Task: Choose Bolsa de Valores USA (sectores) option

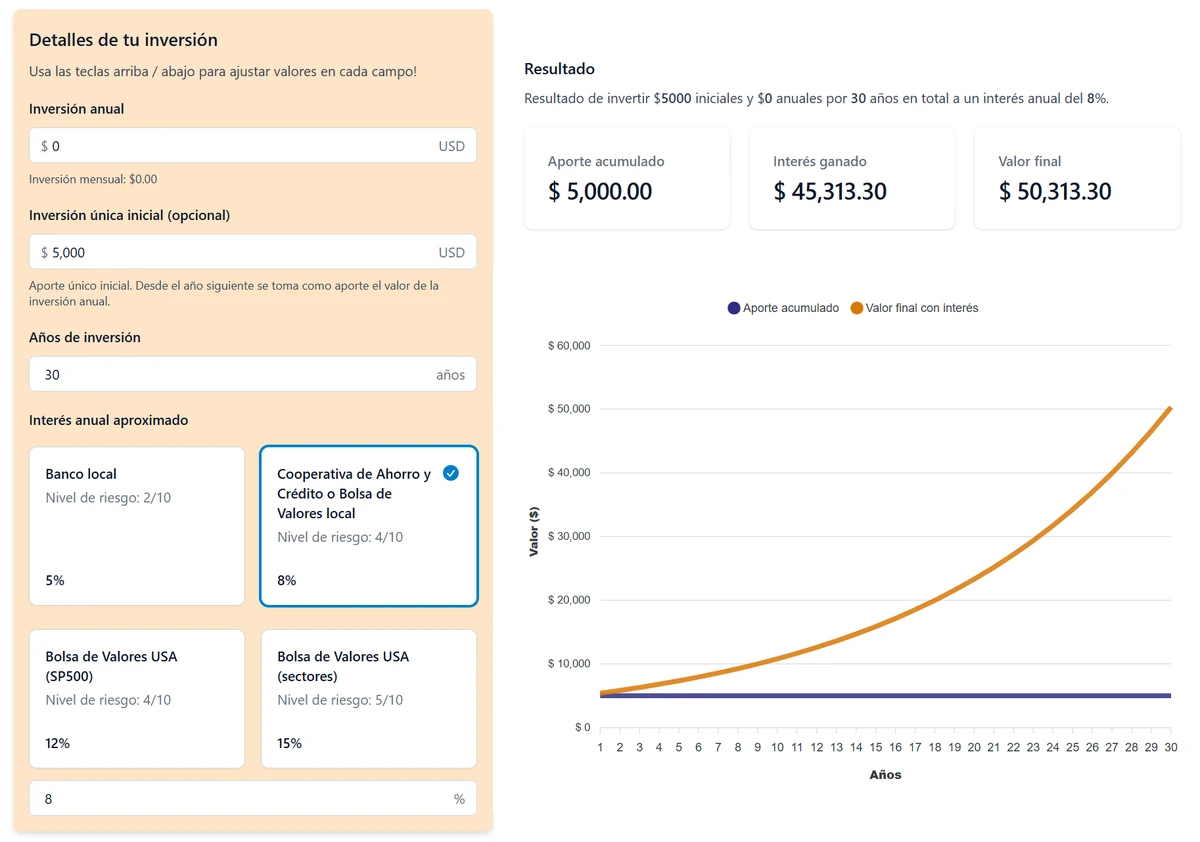Action: (x=368, y=698)
